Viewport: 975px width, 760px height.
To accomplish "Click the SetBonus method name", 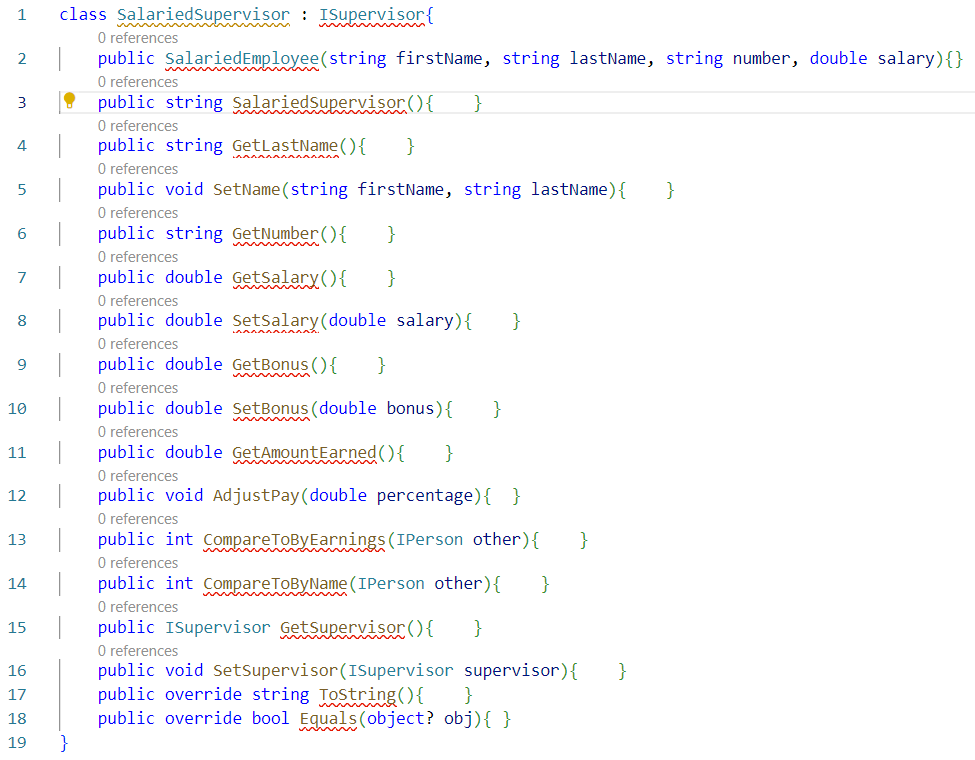I will point(270,409).
